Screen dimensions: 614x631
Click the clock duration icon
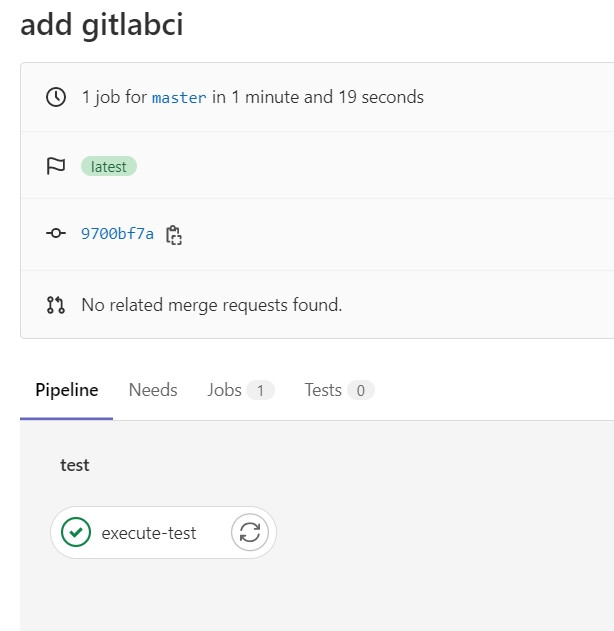point(56,97)
